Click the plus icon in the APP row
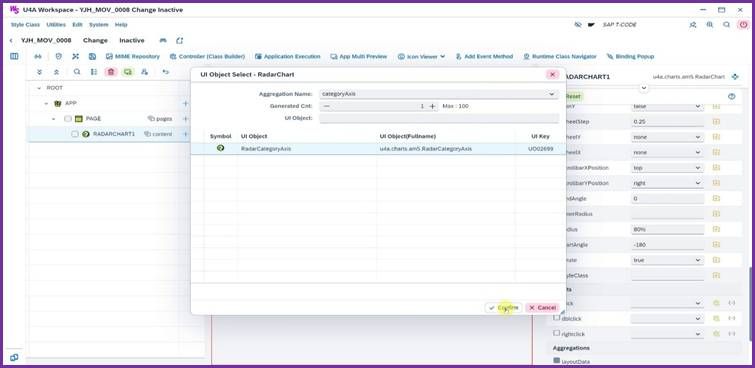Image resolution: width=755 pixels, height=368 pixels. pyautogui.click(x=185, y=103)
